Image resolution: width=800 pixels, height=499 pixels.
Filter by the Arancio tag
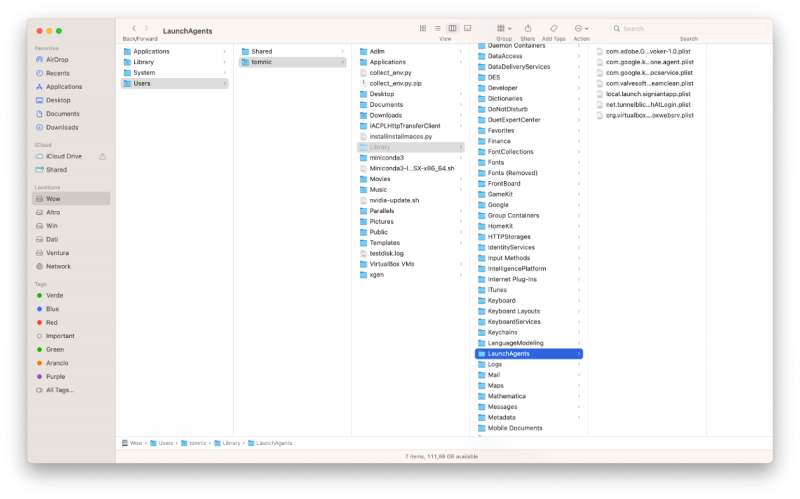(57, 363)
